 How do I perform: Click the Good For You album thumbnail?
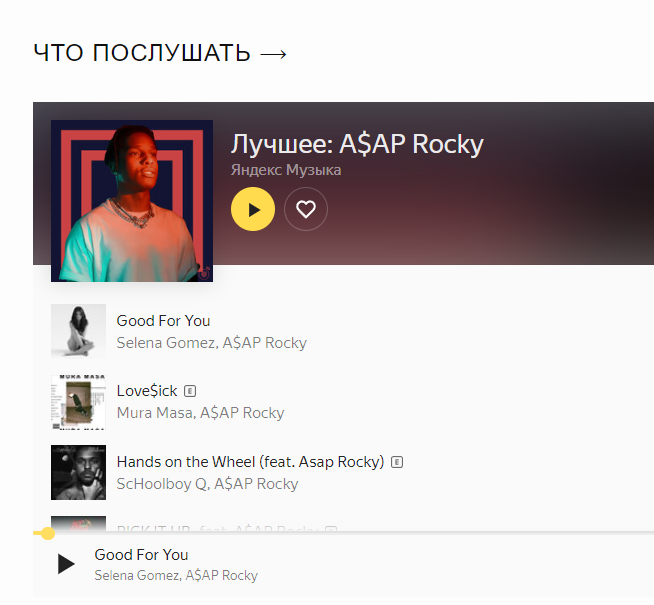tap(78, 331)
